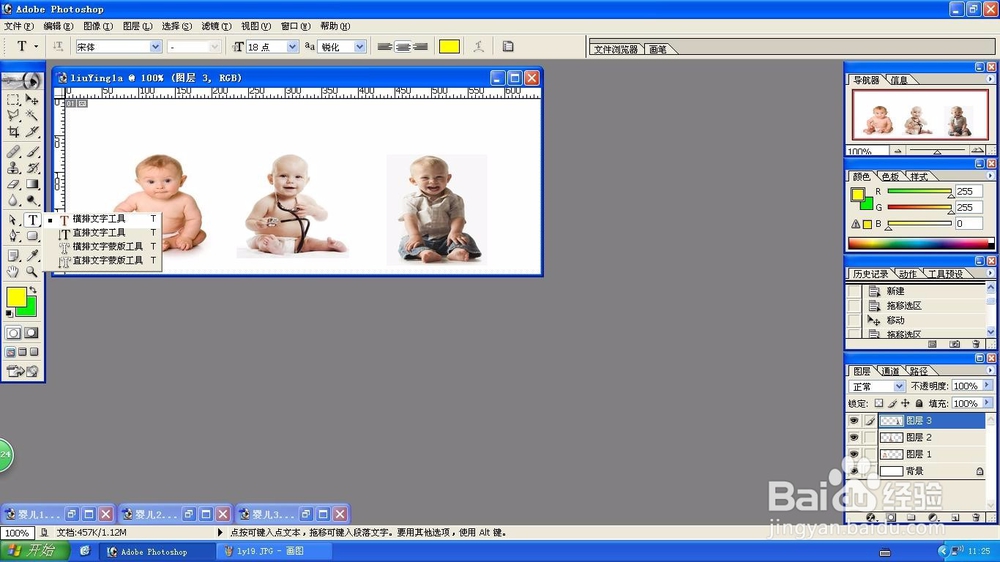Select the Brush tool

point(32,152)
